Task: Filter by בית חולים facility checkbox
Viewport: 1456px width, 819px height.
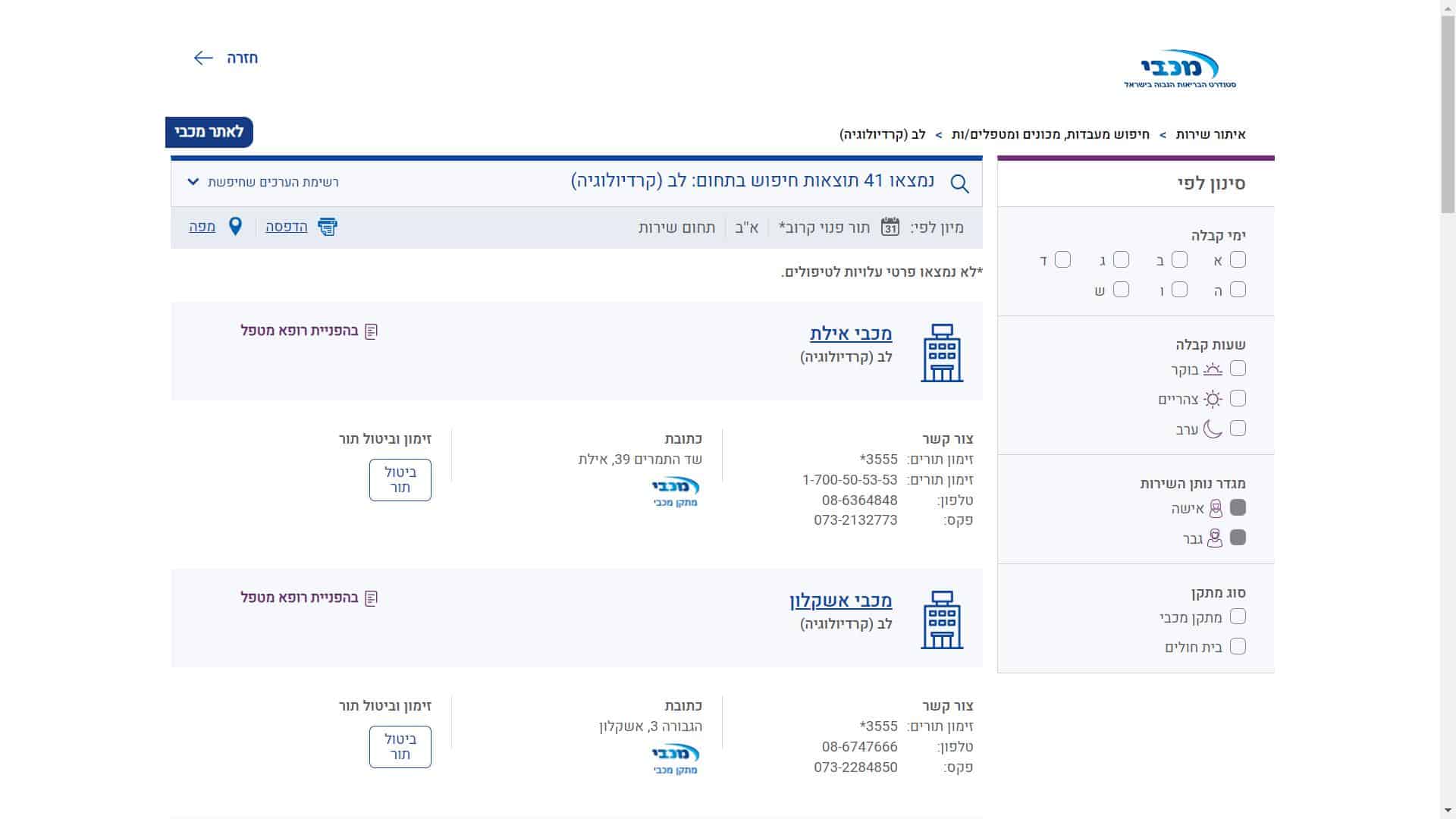Action: pos(1238,647)
